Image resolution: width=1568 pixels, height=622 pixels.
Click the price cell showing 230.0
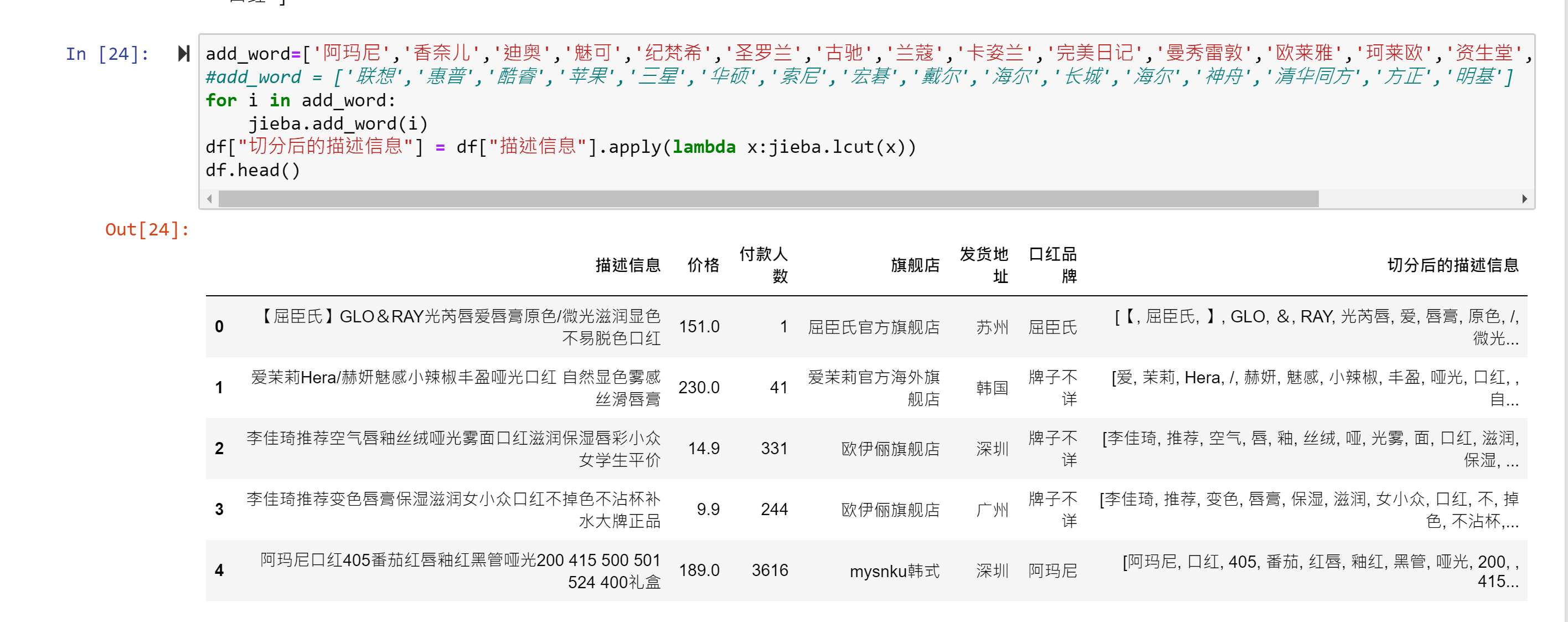699,388
